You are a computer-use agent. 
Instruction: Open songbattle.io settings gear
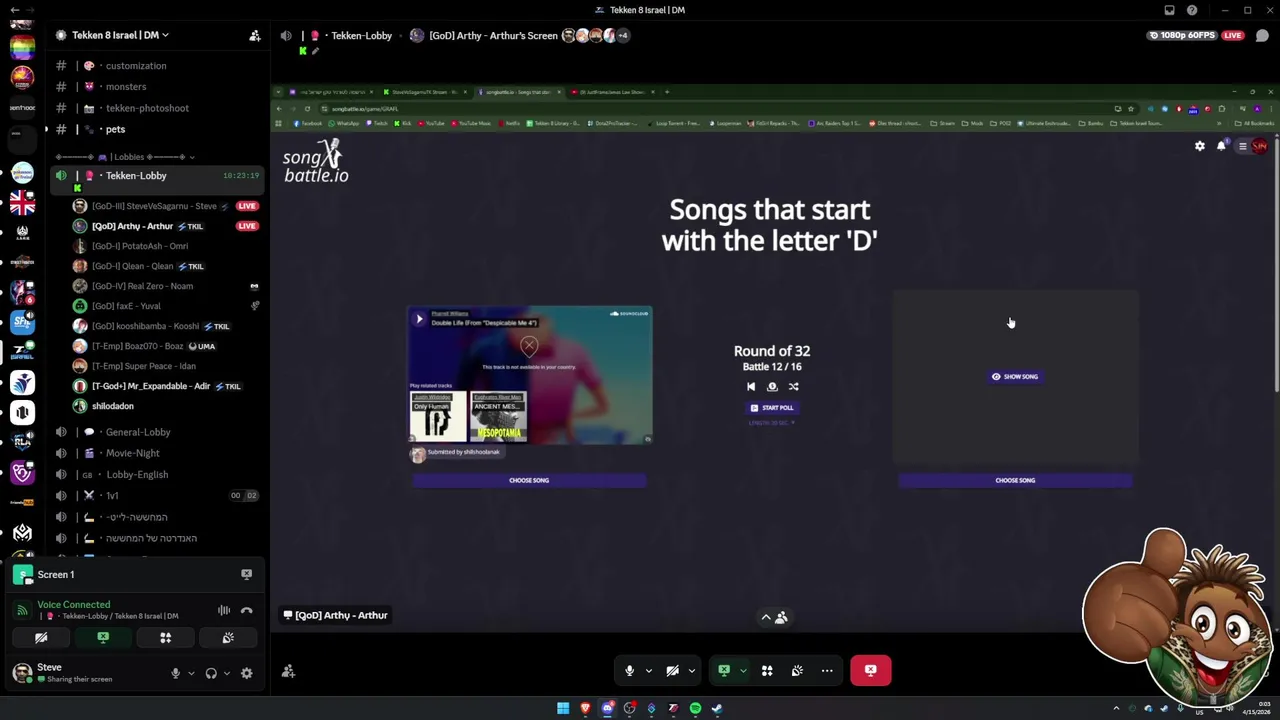(1200, 146)
